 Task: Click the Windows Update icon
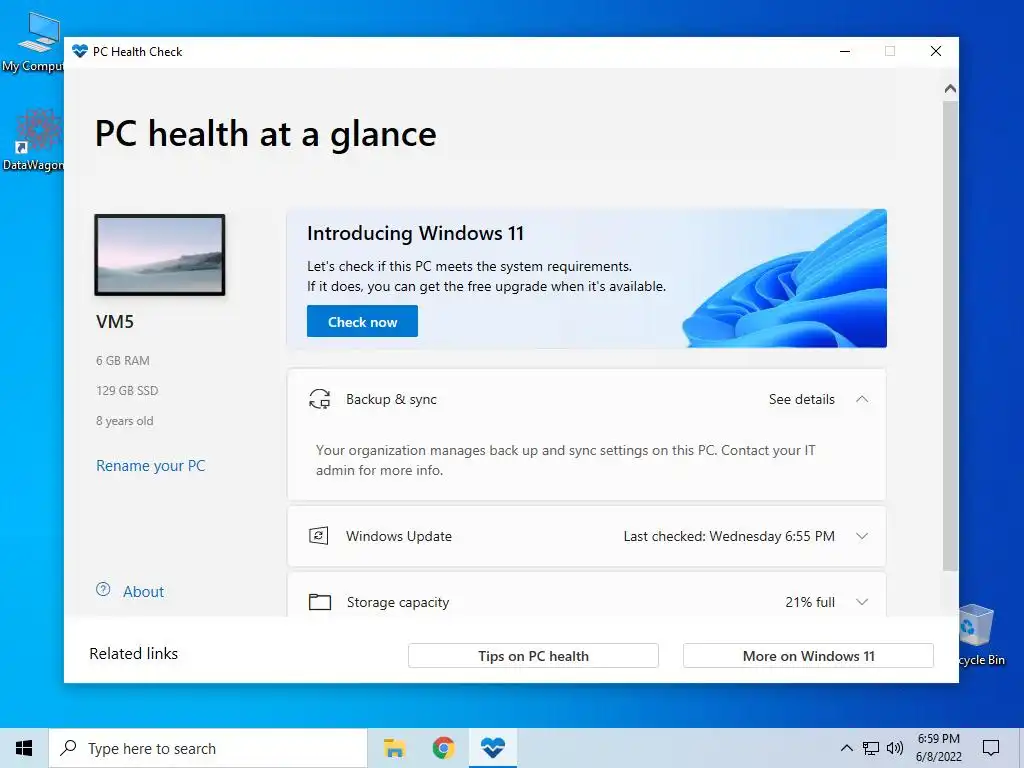(319, 536)
